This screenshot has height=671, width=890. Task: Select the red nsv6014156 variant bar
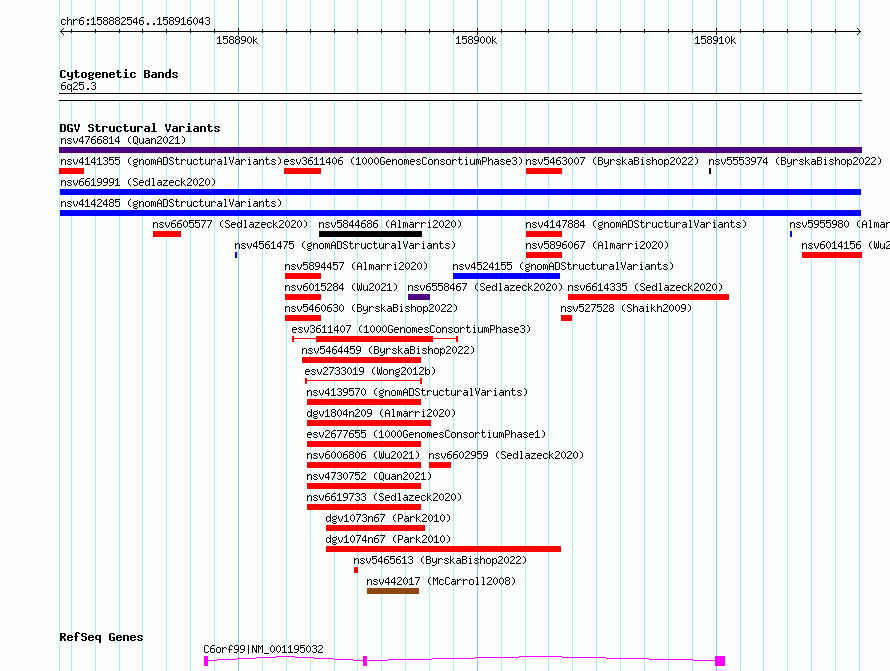pos(832,255)
